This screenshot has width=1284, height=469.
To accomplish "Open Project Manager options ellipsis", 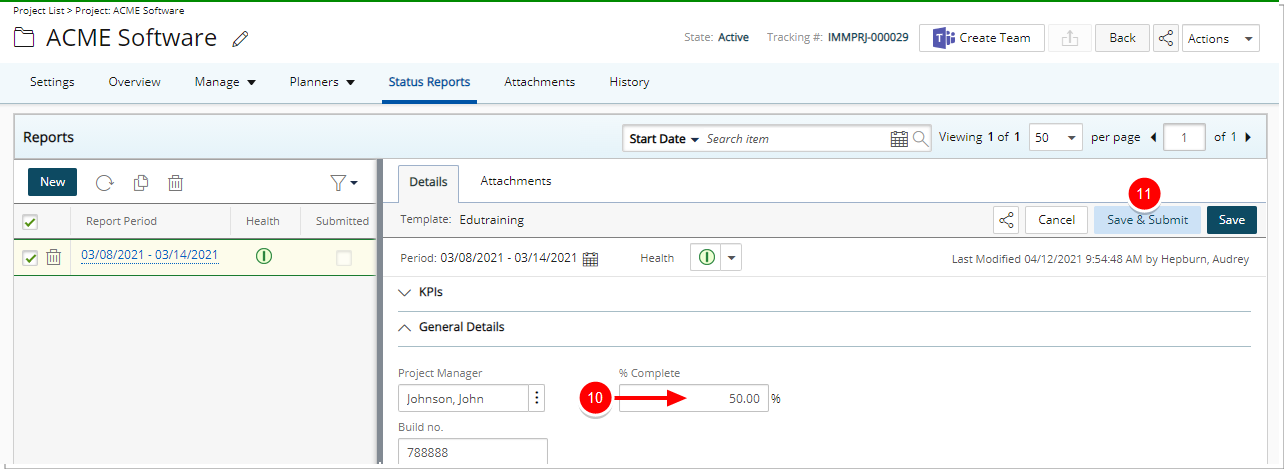I will tap(537, 398).
